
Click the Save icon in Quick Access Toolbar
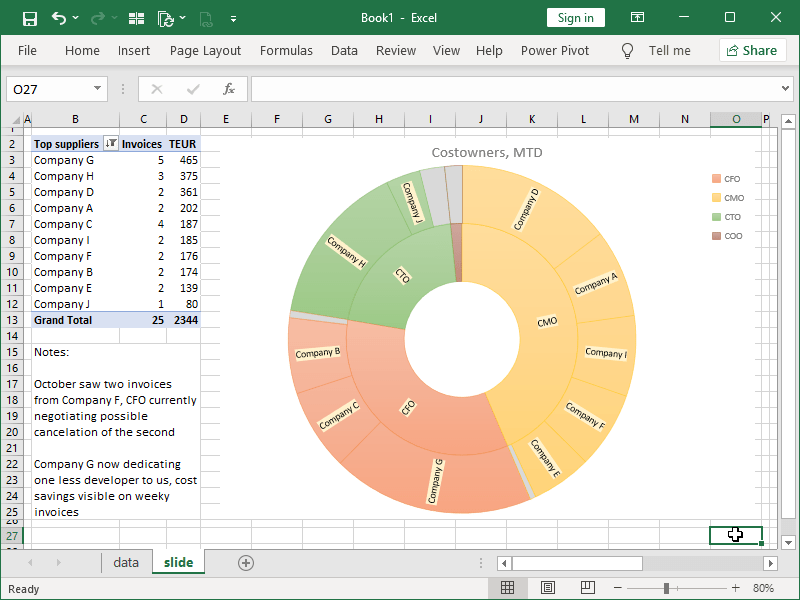click(29, 17)
